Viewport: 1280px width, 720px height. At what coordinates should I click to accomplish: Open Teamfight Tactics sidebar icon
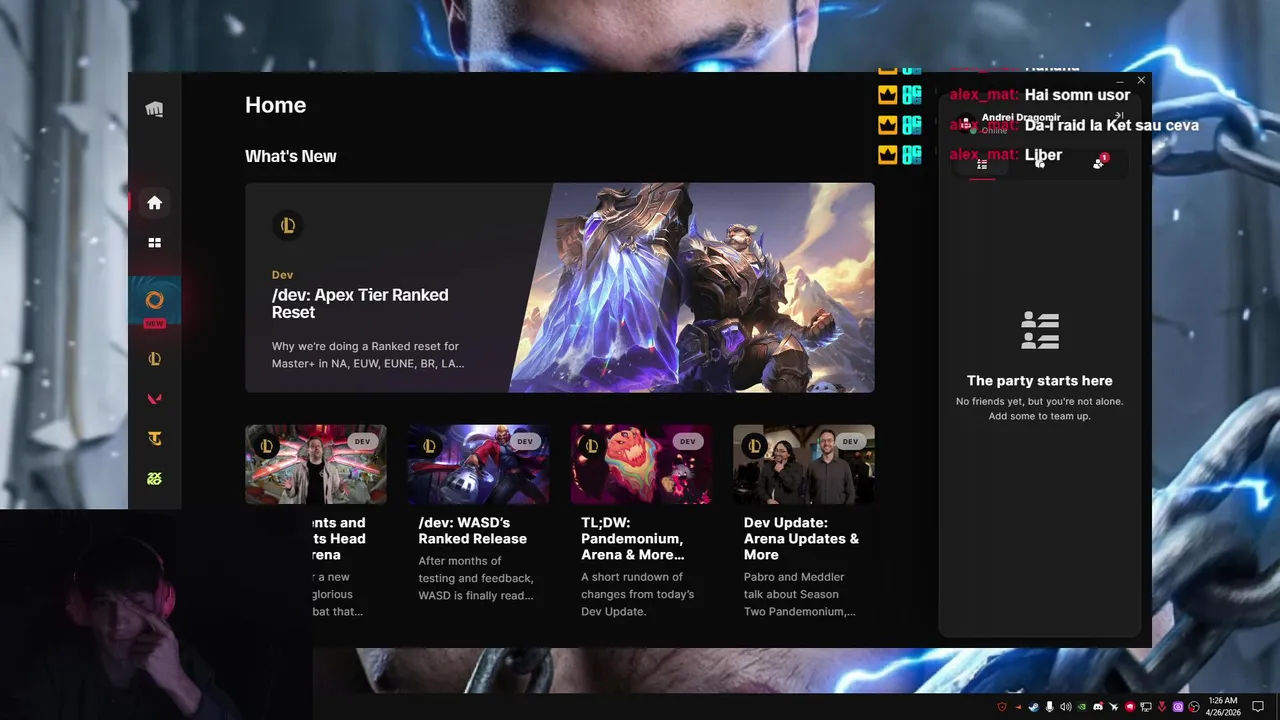(154, 439)
